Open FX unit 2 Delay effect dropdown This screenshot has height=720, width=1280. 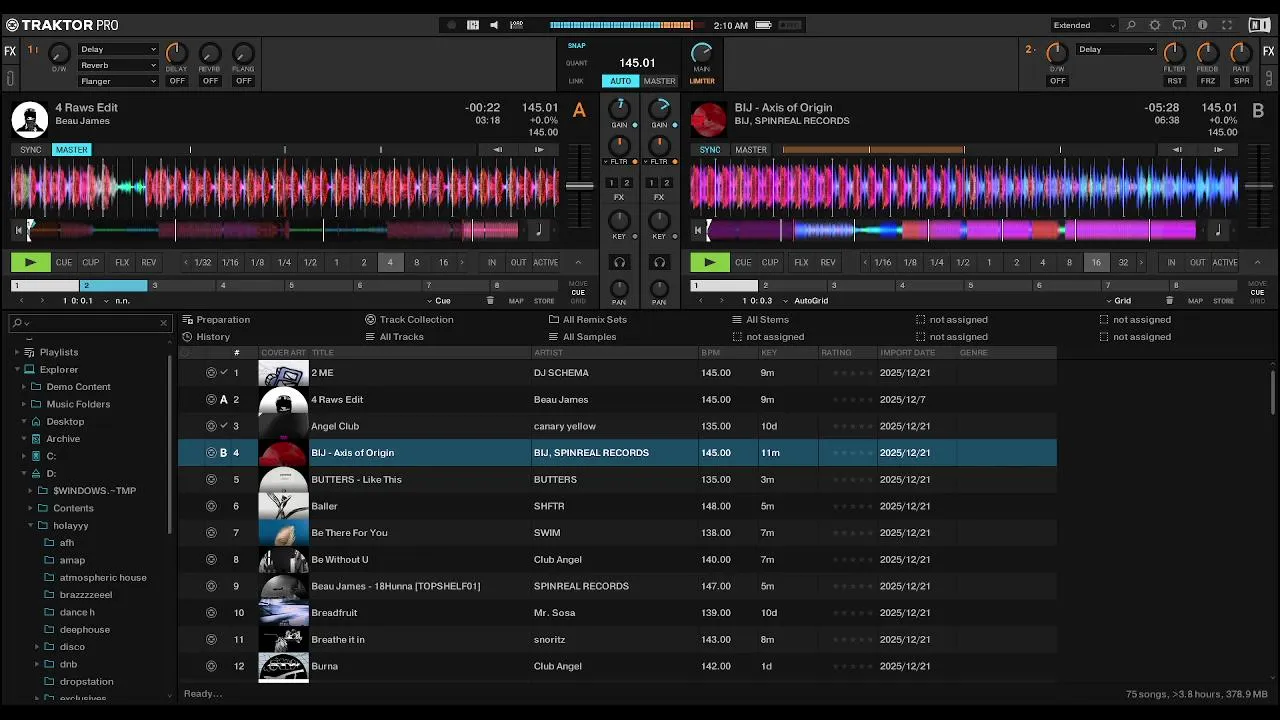coord(1116,49)
